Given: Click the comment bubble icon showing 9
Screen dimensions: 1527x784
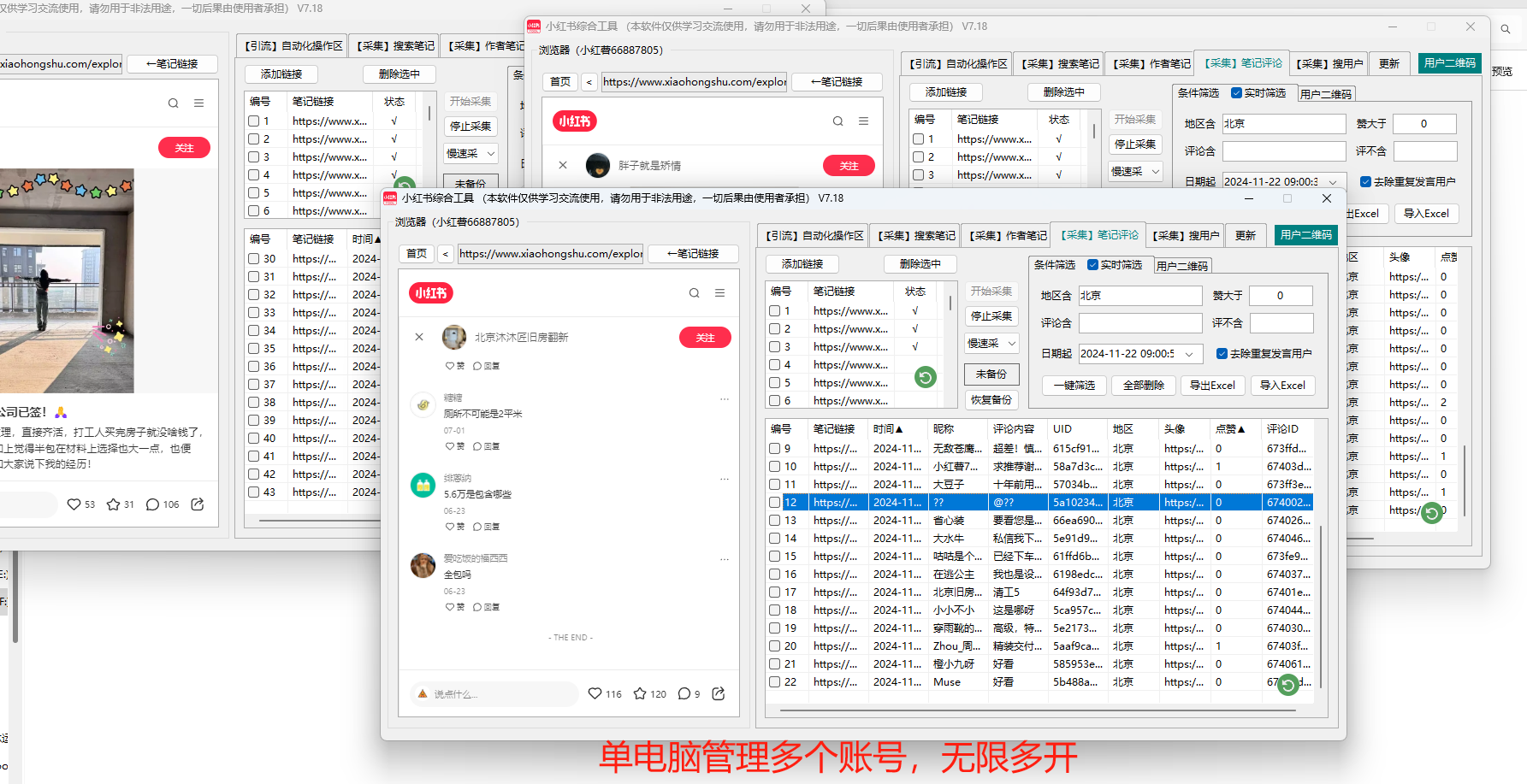Looking at the screenshot, I should click(683, 693).
